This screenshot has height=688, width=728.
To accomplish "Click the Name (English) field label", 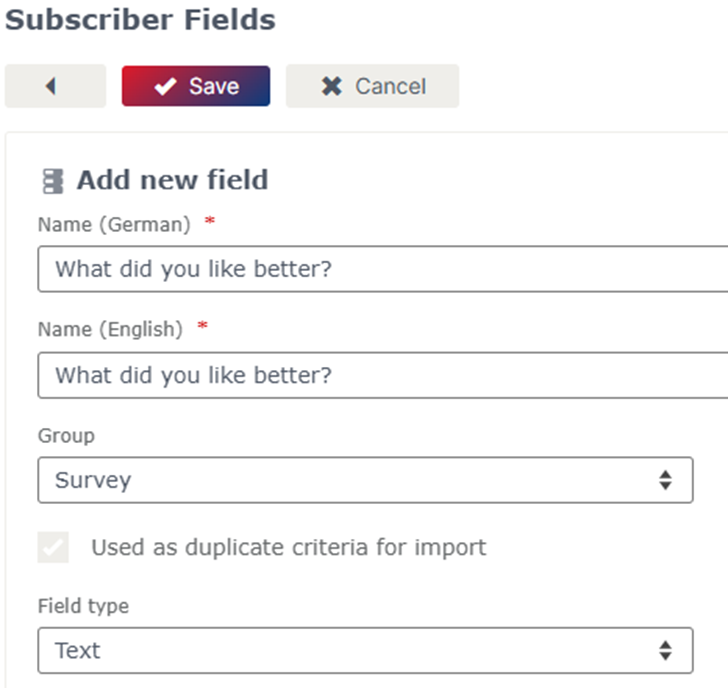I will (x=110, y=330).
